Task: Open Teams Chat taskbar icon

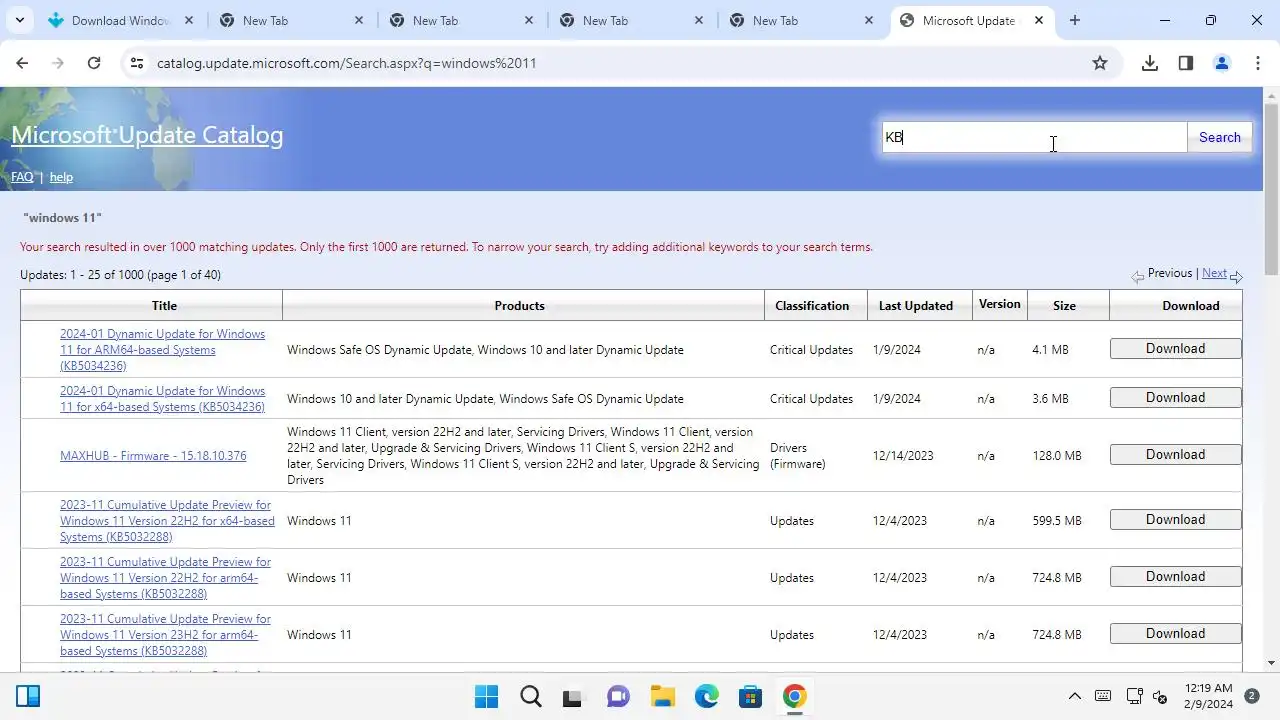Action: (619, 696)
